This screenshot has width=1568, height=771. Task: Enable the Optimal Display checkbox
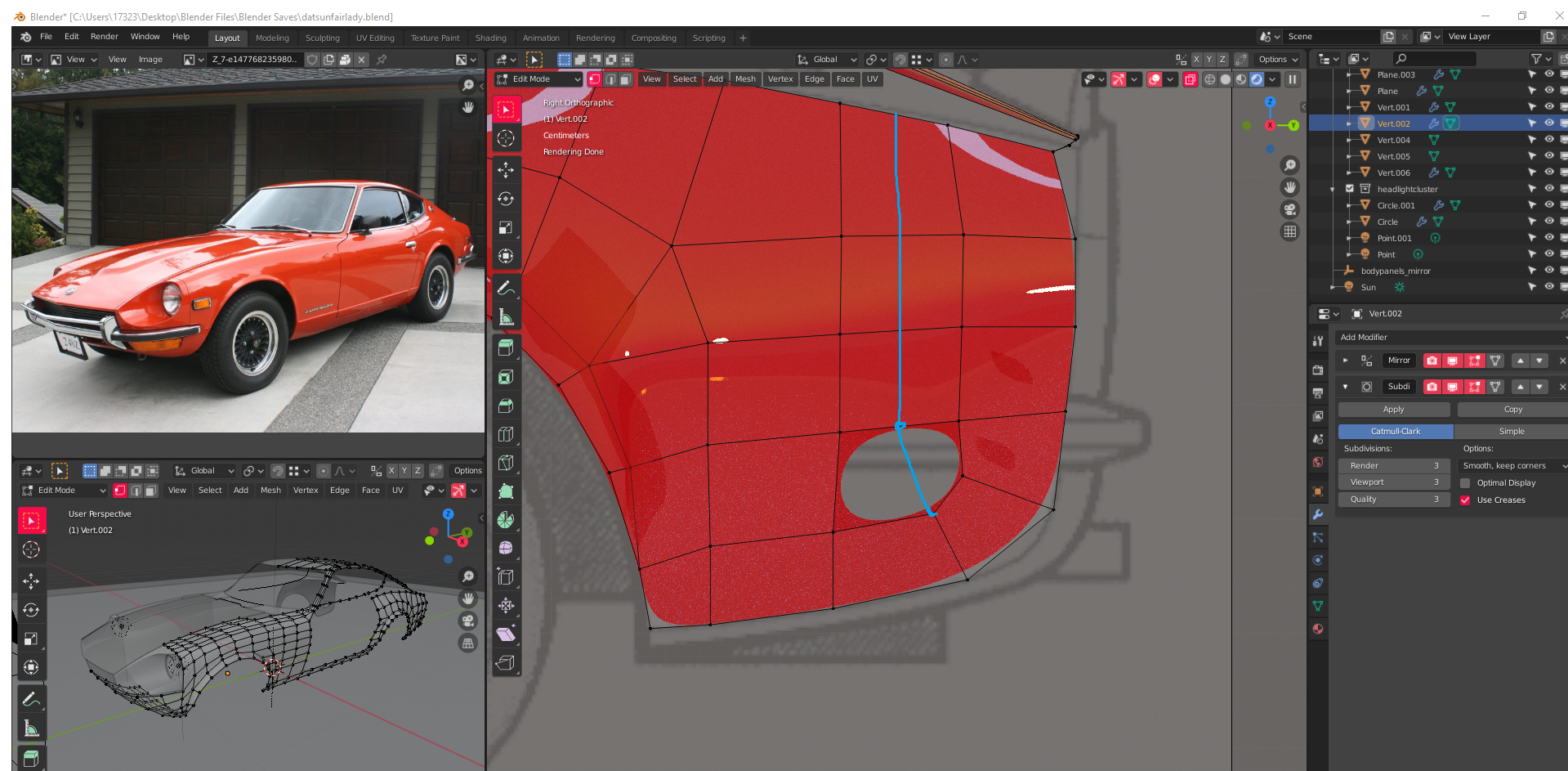coord(1465,483)
